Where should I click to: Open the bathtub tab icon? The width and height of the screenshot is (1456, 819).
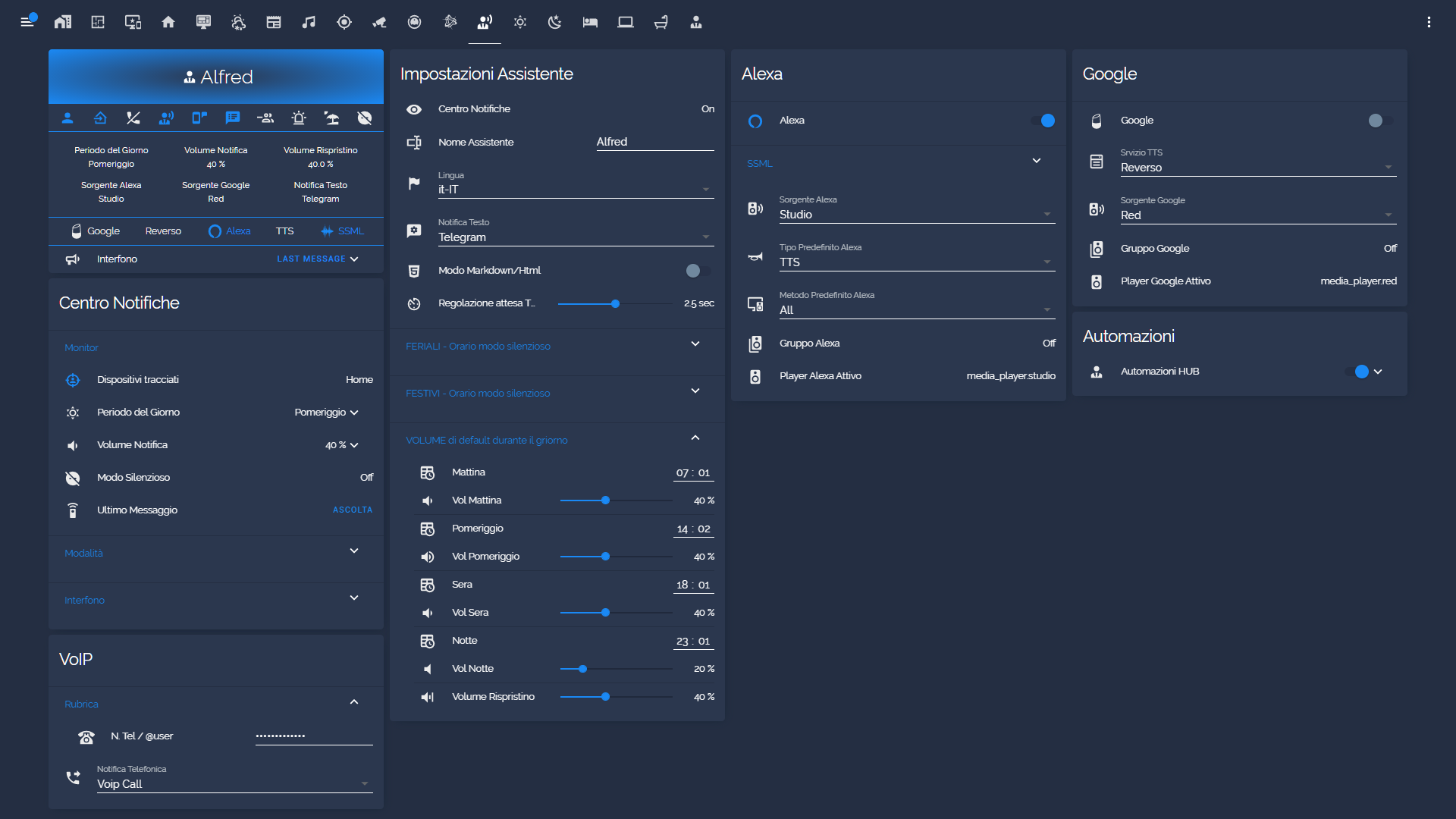click(x=661, y=22)
